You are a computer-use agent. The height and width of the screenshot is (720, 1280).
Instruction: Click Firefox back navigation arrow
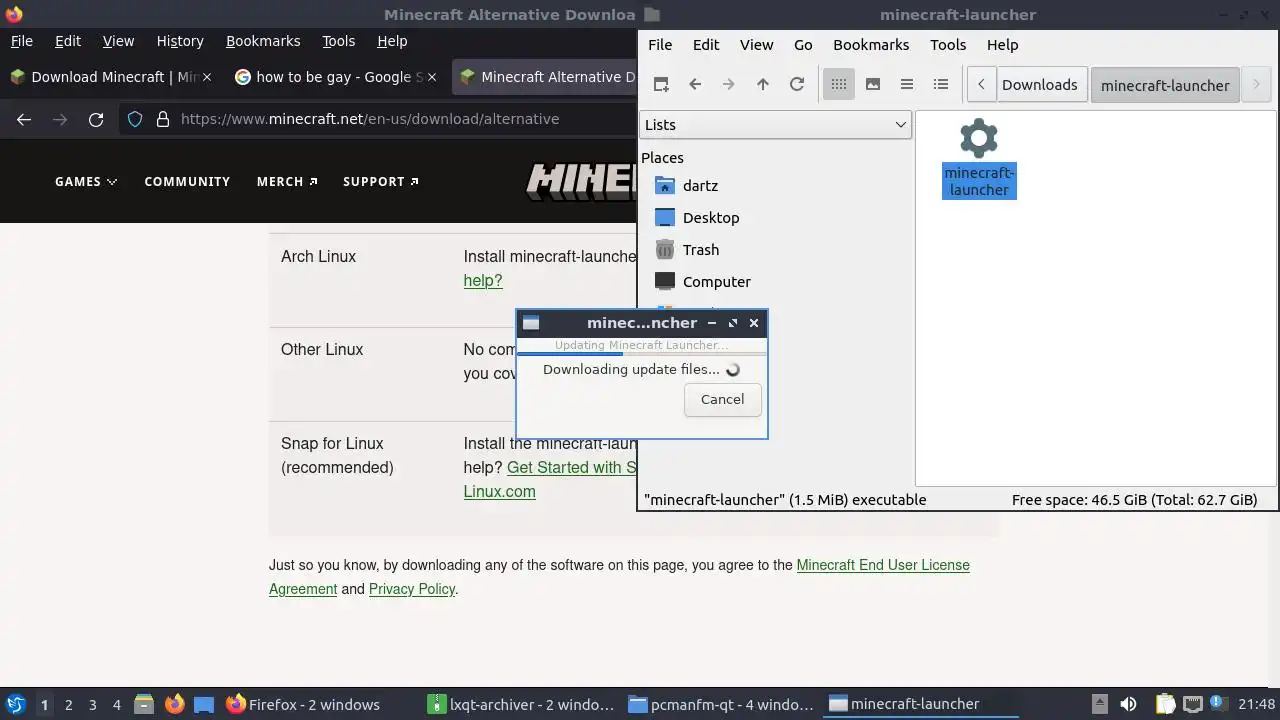click(24, 119)
